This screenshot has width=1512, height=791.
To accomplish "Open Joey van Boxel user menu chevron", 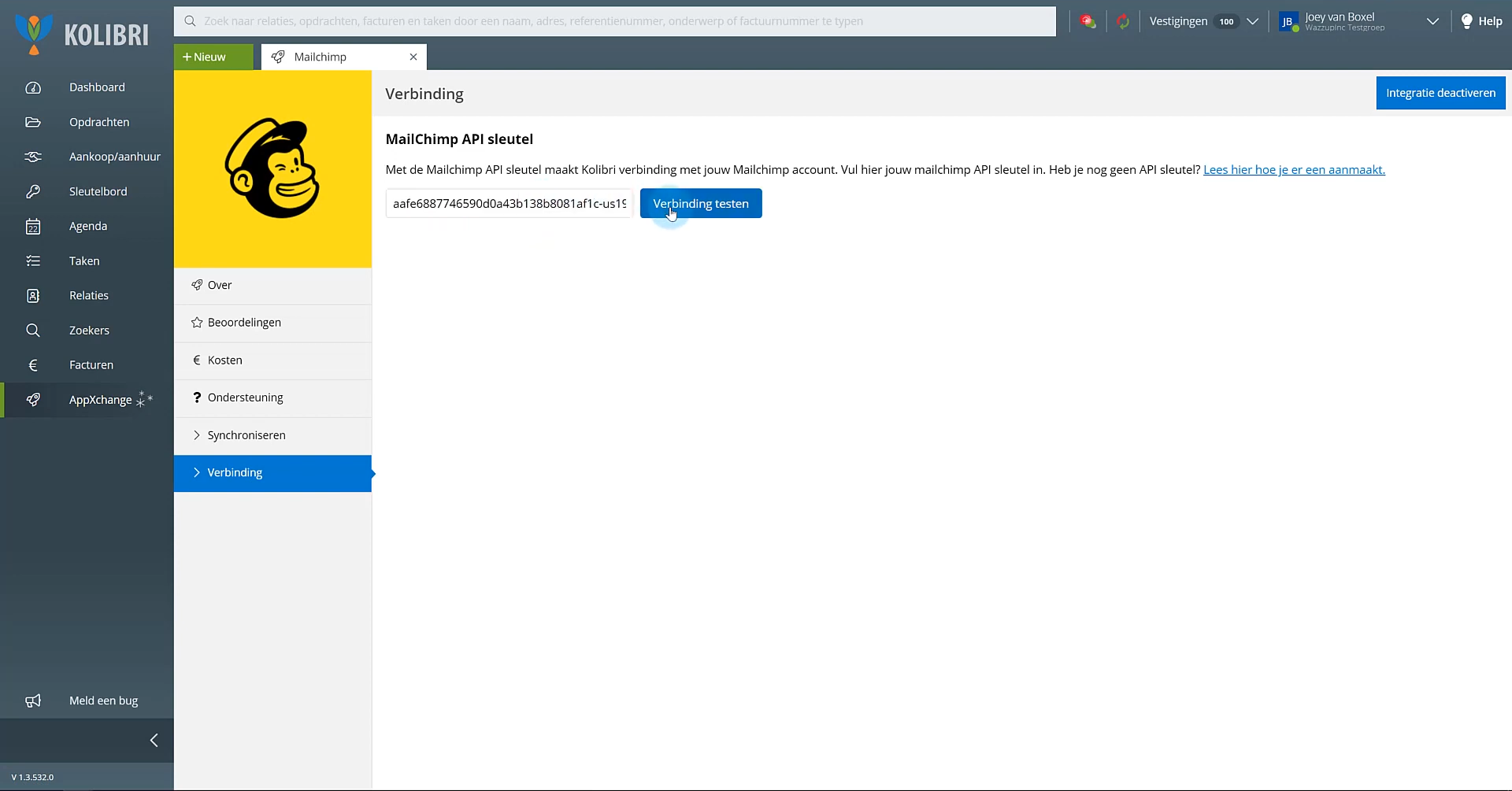I will tap(1432, 21).
